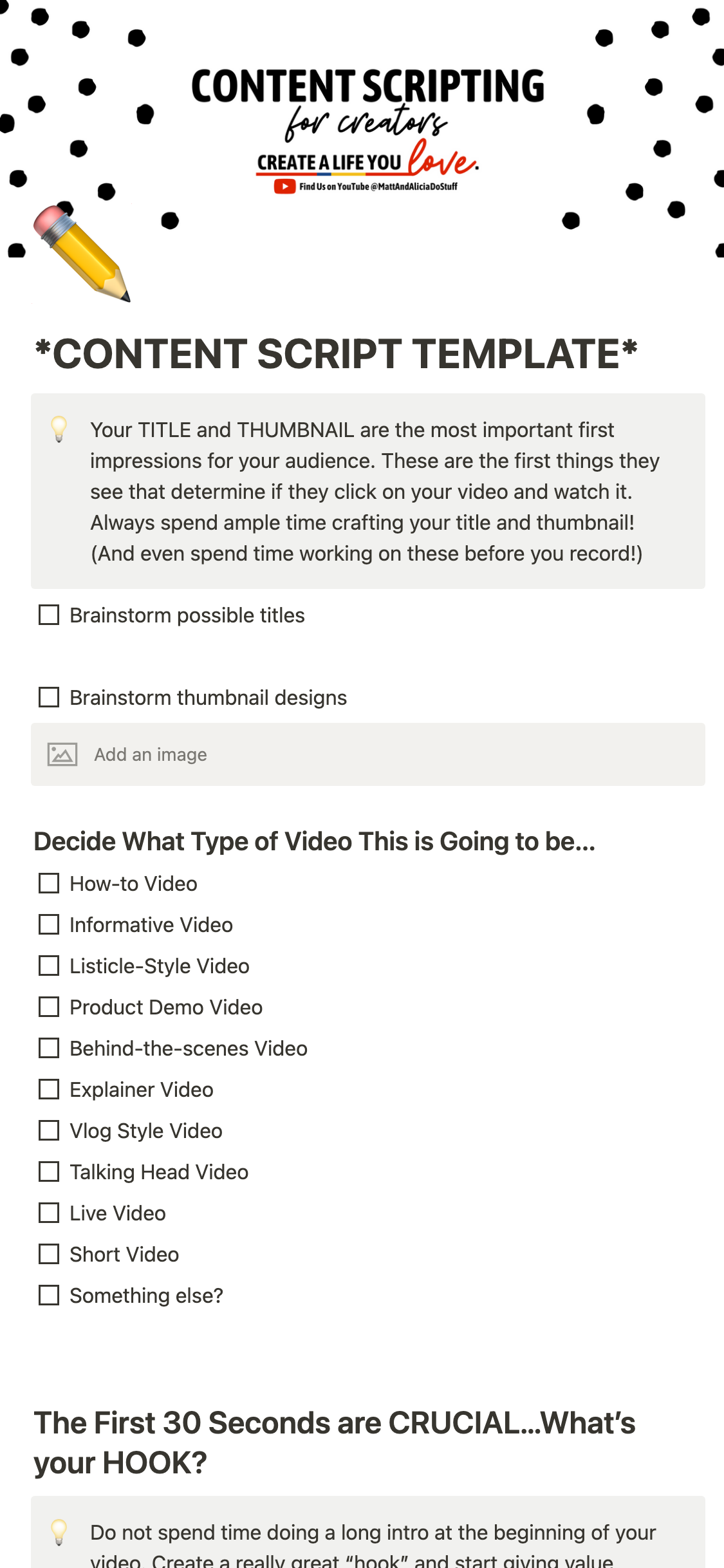Click the lightbulb icon in hook callout
The width and height of the screenshot is (724, 1568).
[x=59, y=1533]
